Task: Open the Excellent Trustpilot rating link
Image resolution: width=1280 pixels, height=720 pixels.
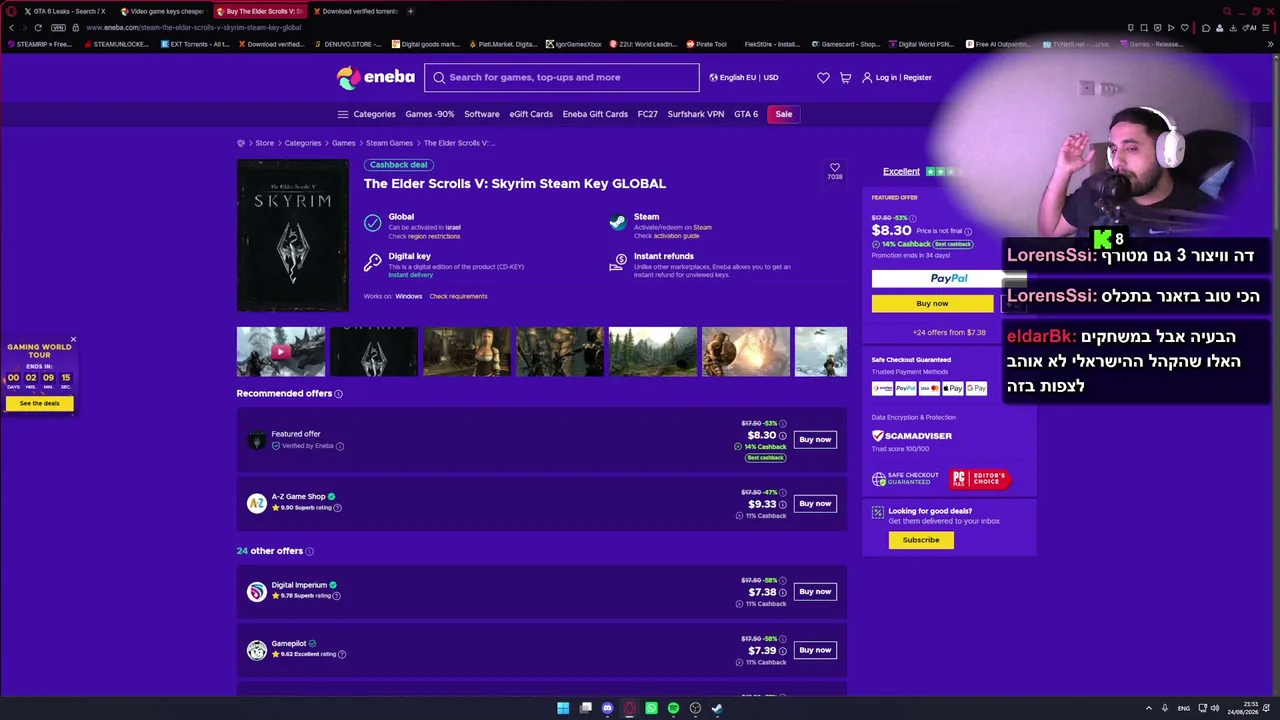Action: [901, 171]
